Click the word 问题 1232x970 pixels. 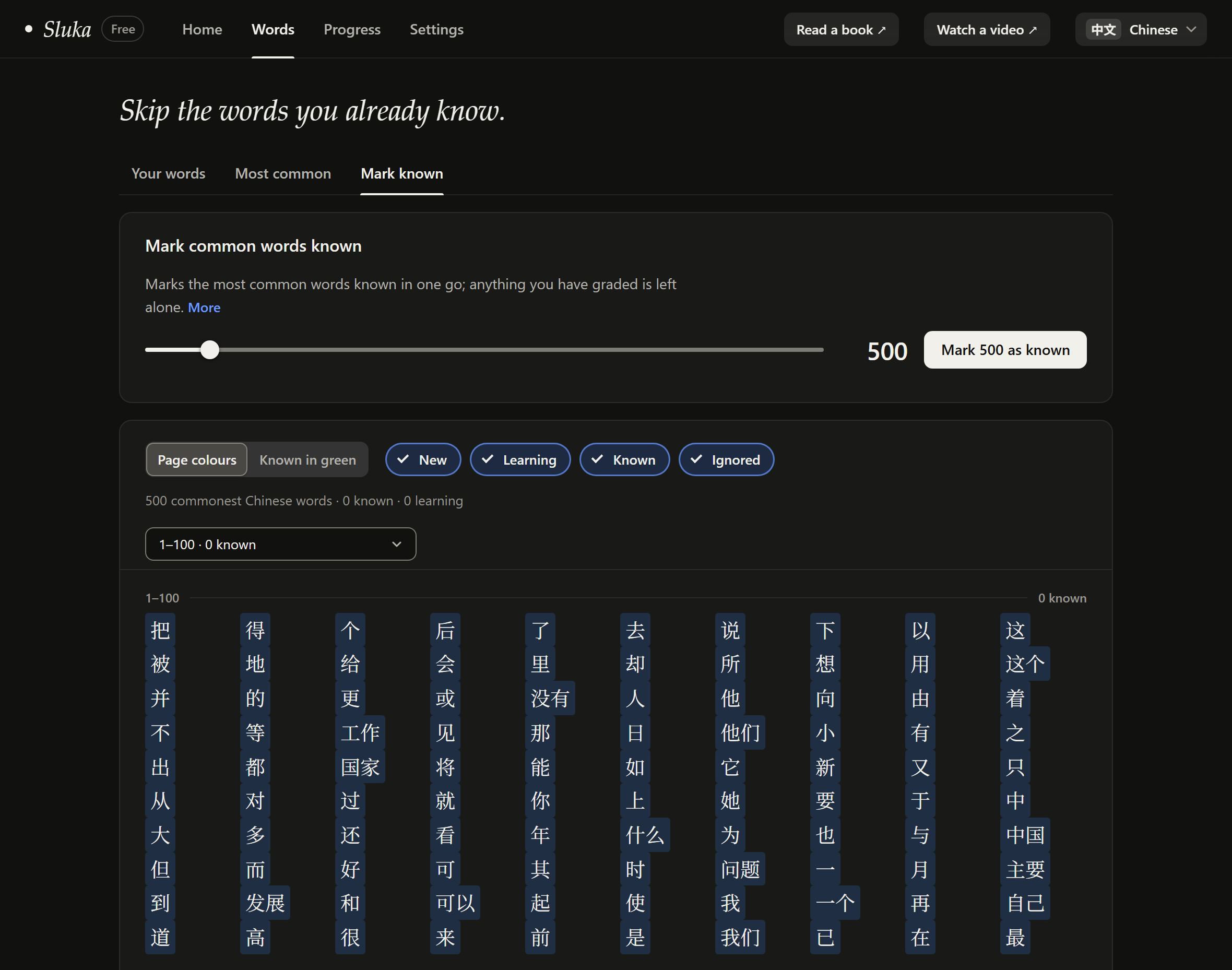tap(740, 869)
